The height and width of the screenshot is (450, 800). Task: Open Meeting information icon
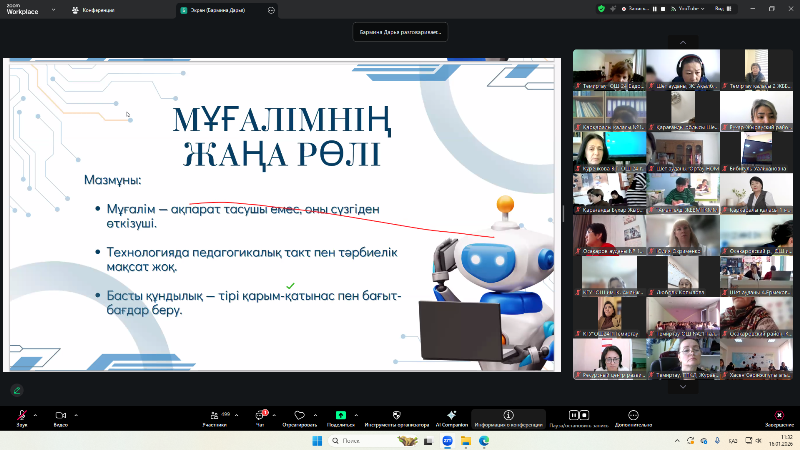click(x=508, y=415)
